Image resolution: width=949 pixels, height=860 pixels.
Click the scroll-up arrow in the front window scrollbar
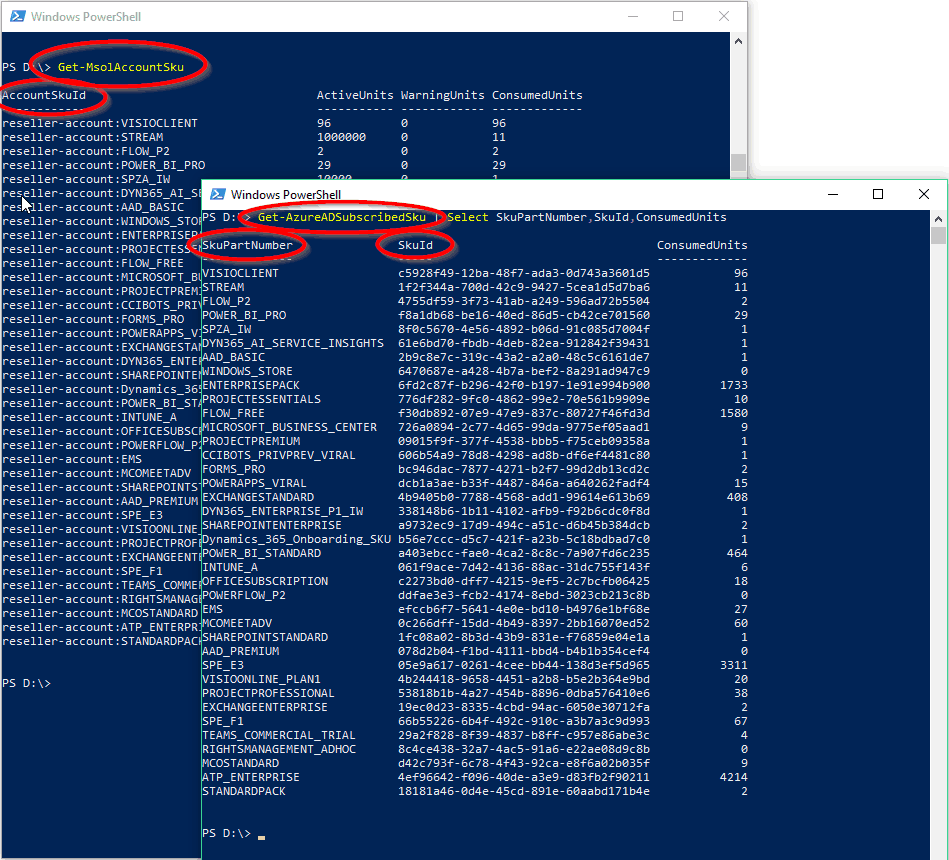(x=938, y=218)
